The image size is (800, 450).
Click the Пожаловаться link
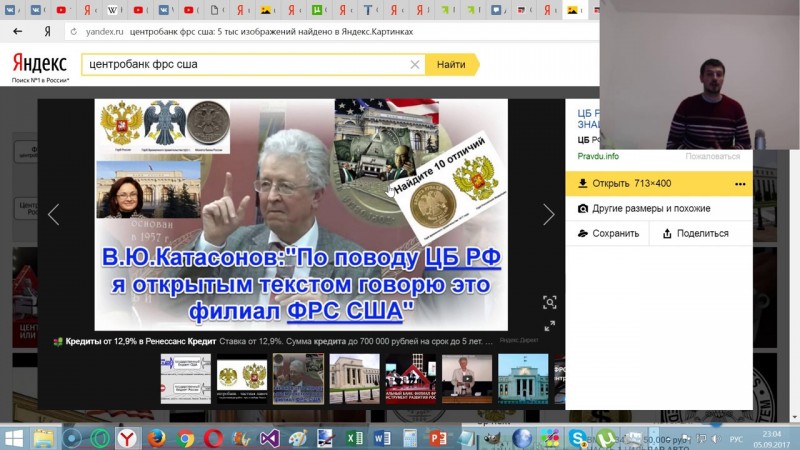click(x=712, y=156)
